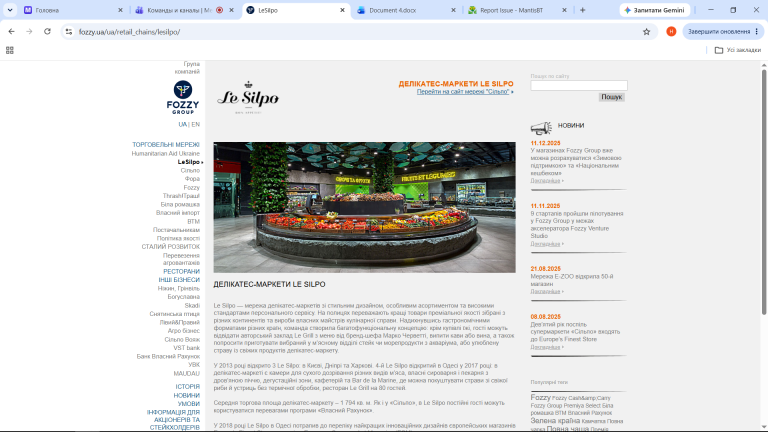The image size is (768, 432).
Task: Open Humanitarian Aid Ukraine link
Action: coord(166,153)
